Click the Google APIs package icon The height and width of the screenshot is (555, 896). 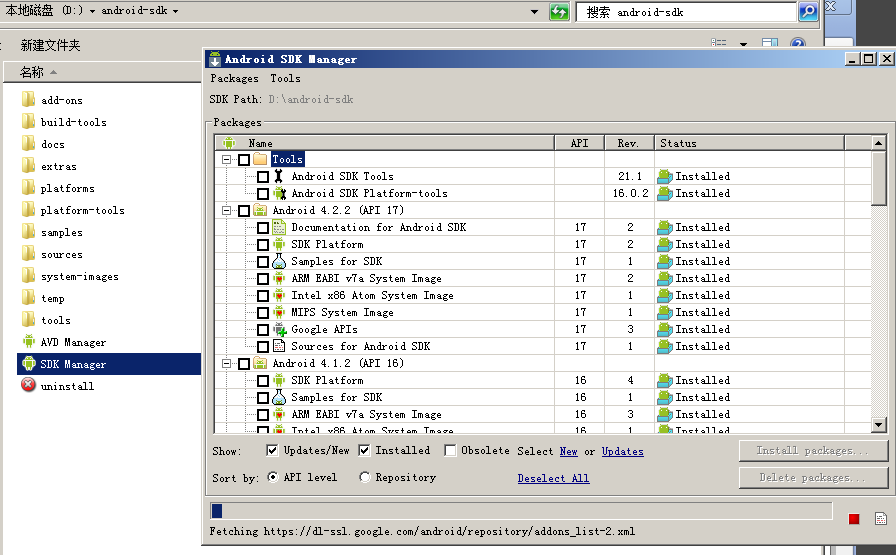click(x=279, y=330)
